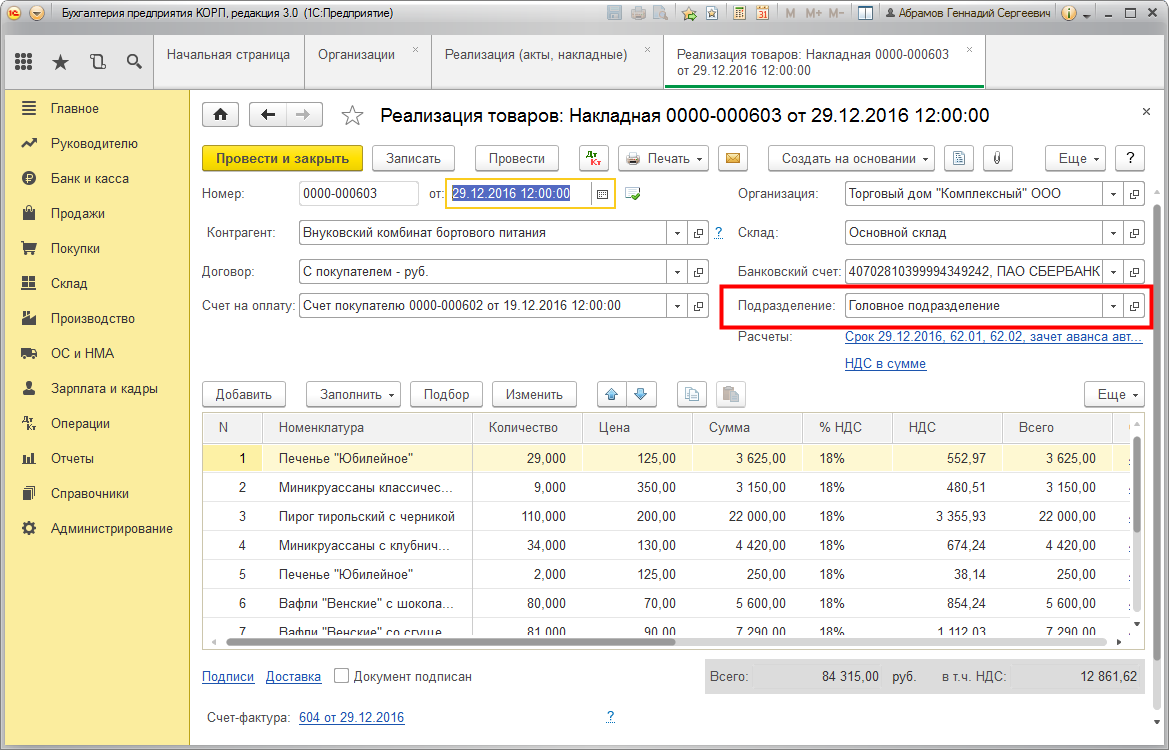Viewport: 1169px width, 750px height.
Task: Expand the Контрагент dropdown list
Action: (677, 233)
